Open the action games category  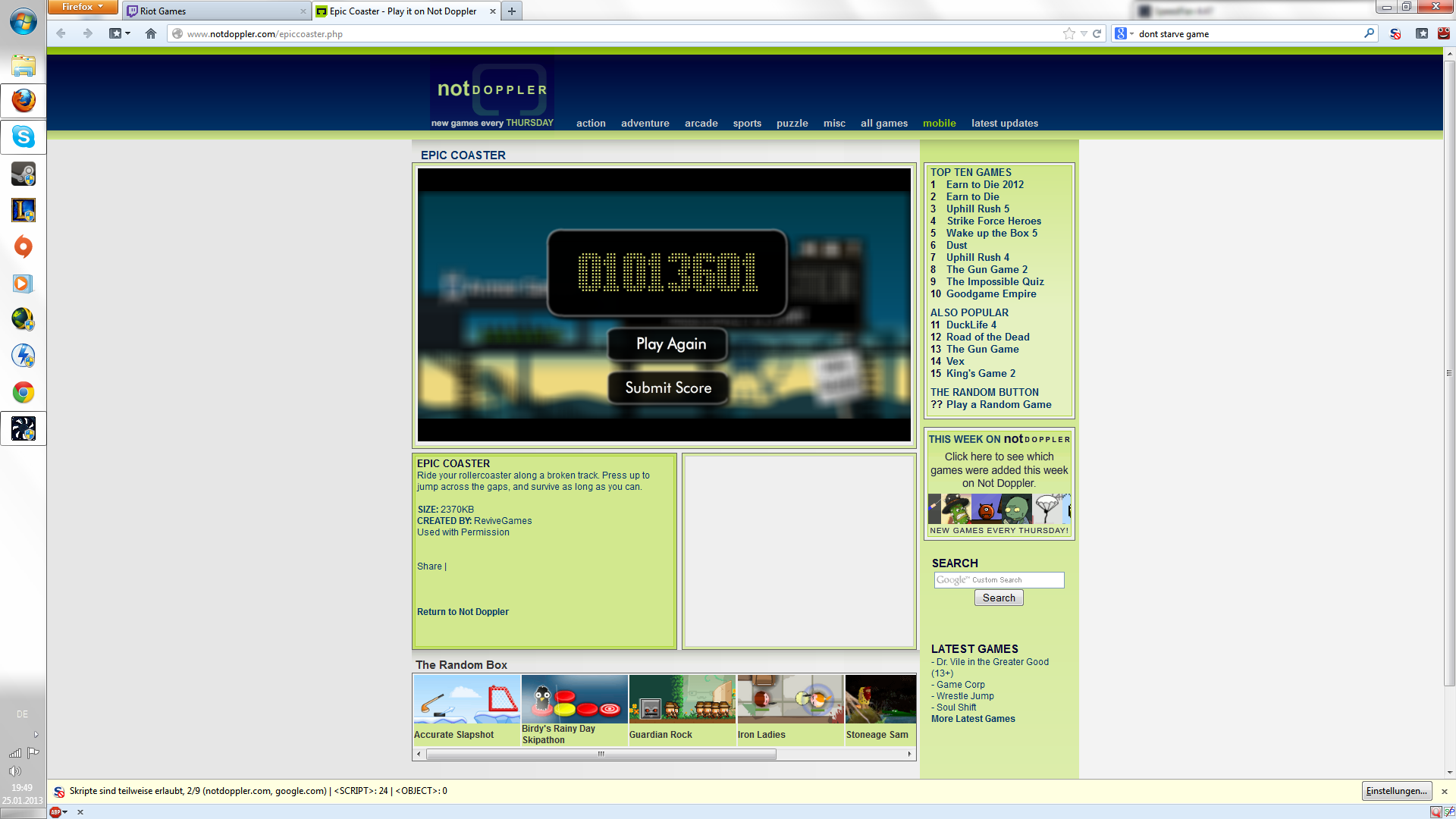[591, 123]
